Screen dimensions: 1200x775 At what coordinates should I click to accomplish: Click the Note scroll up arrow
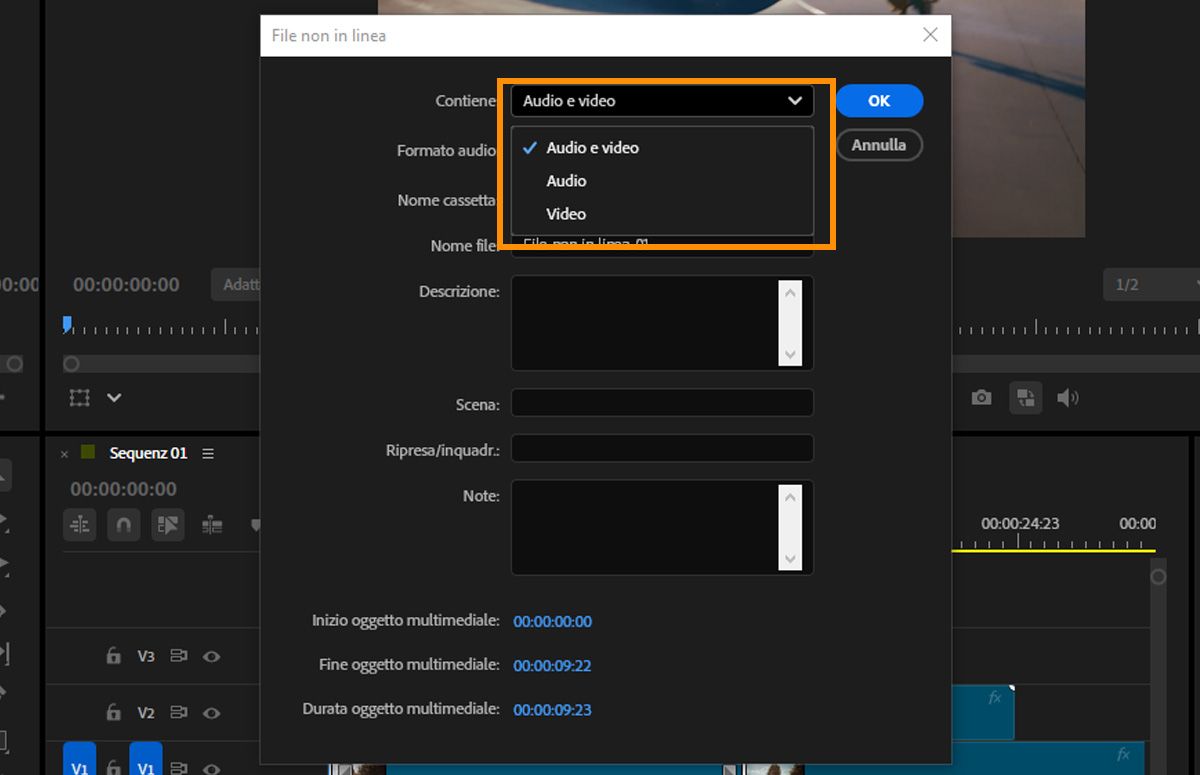pos(790,497)
